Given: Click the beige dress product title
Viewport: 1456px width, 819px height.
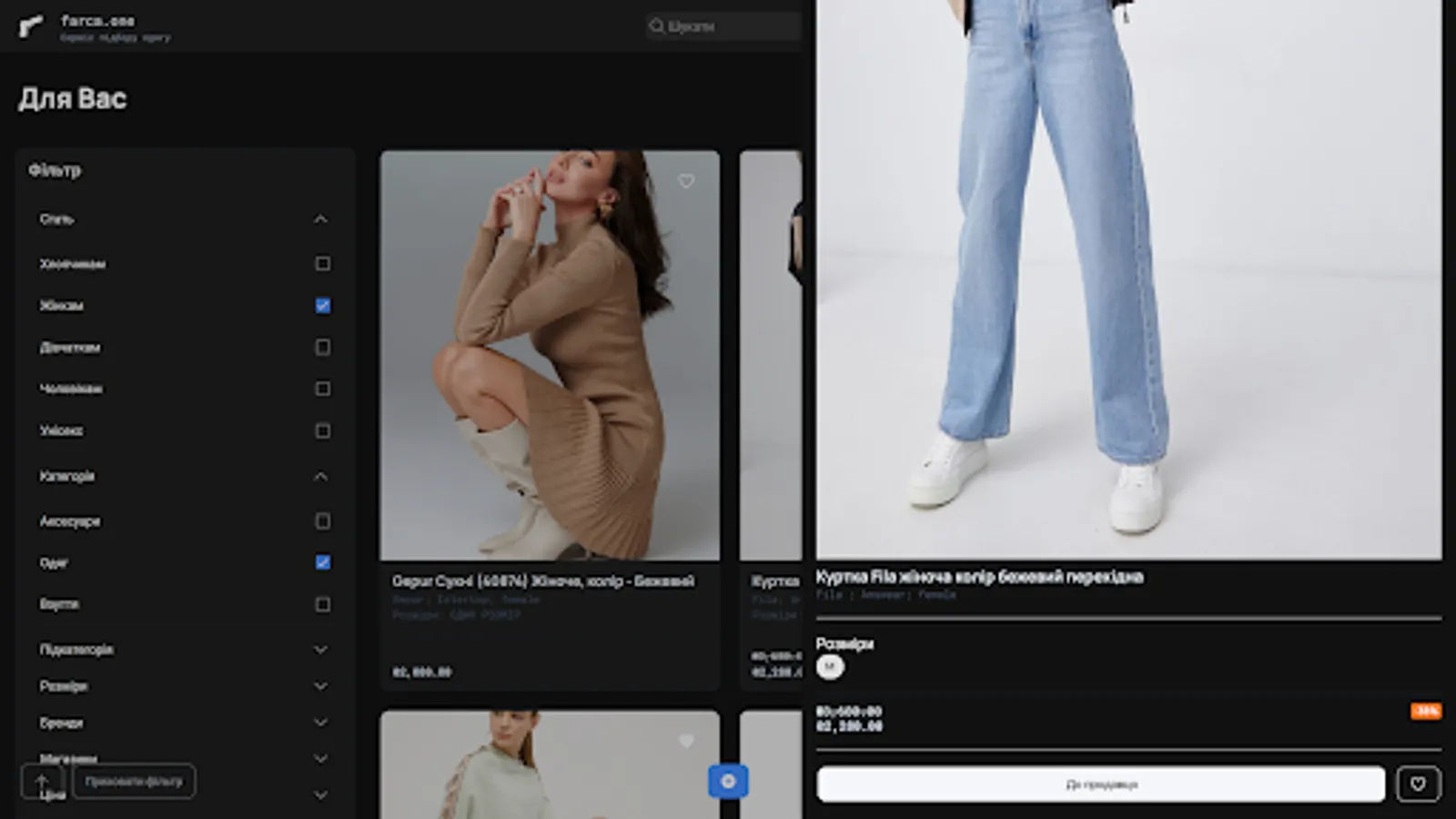Looking at the screenshot, I should [x=543, y=581].
